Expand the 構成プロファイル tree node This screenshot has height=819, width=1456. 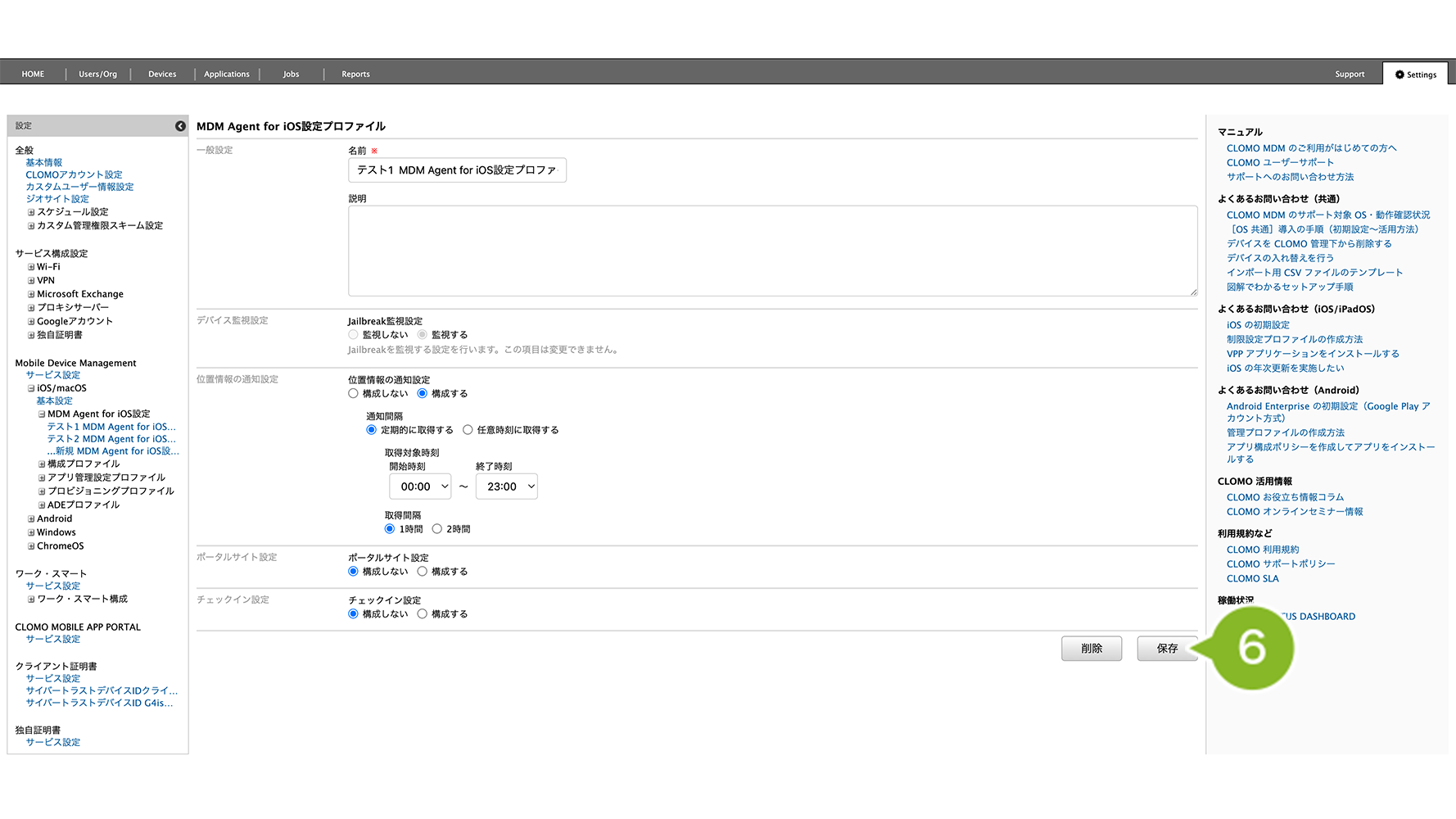click(42, 464)
